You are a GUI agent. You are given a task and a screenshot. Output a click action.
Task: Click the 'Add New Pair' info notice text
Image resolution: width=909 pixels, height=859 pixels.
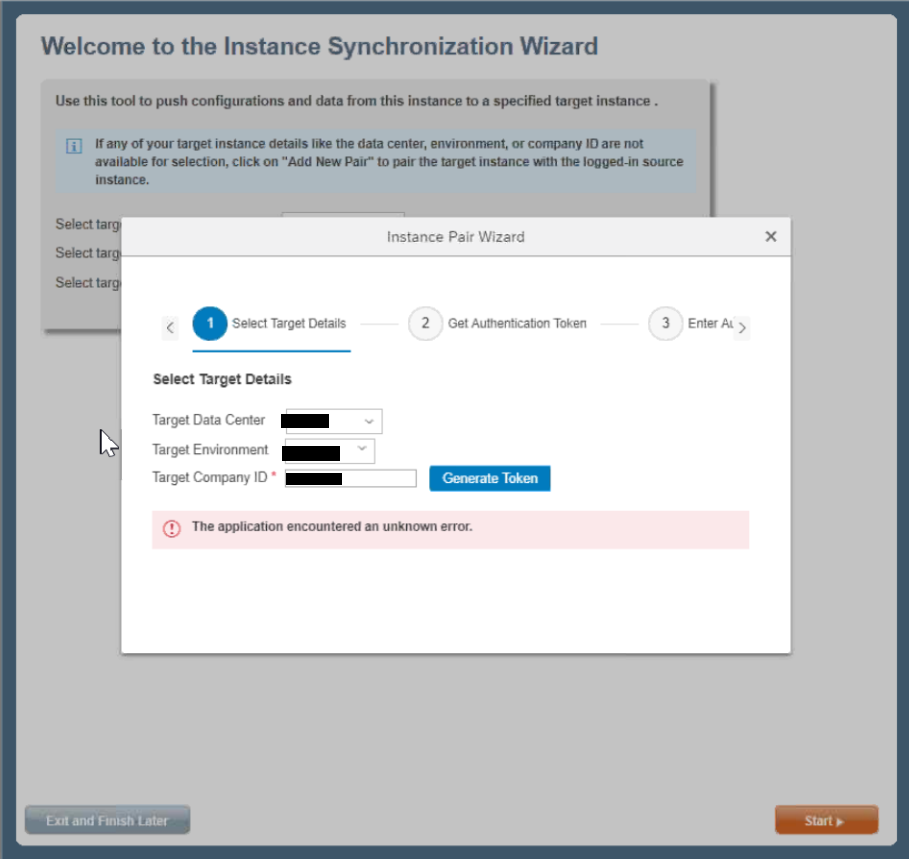[389, 162]
